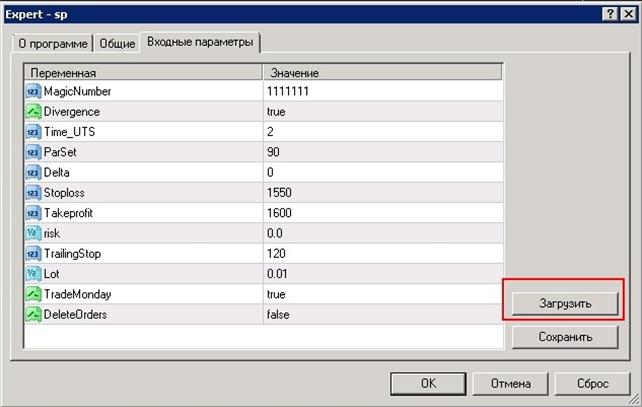Click the Сброс reset button
The height and width of the screenshot is (407, 642).
pos(592,383)
